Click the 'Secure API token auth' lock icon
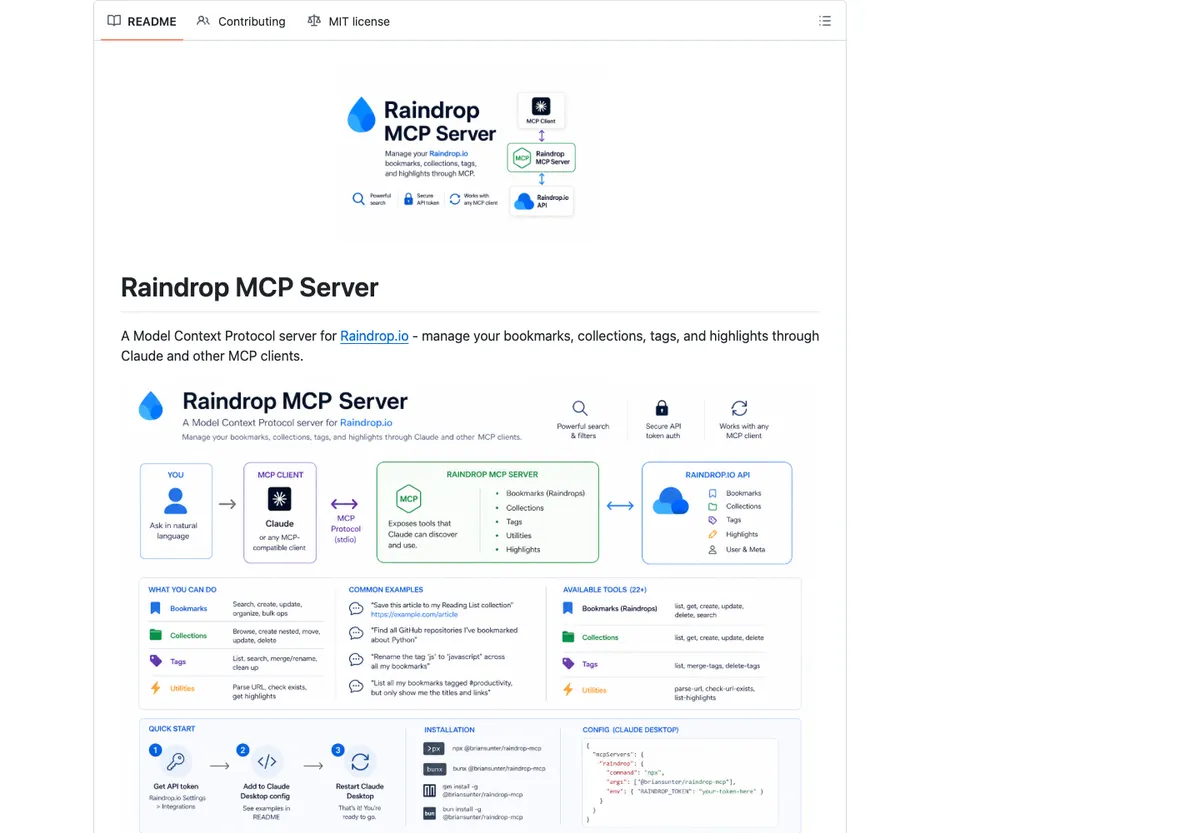This screenshot has width=1200, height=833. point(661,408)
